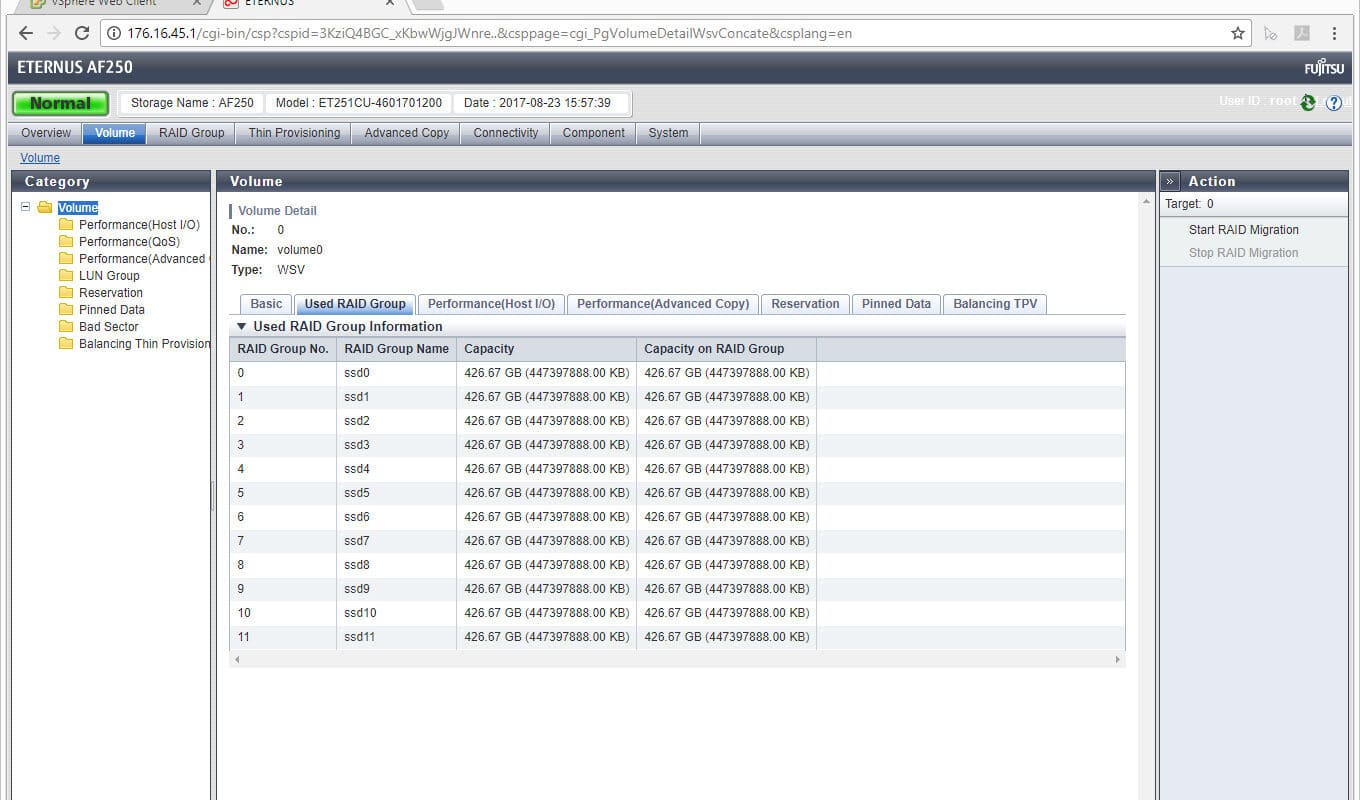
Task: Switch to the Balancing TPV tab
Action: point(995,304)
